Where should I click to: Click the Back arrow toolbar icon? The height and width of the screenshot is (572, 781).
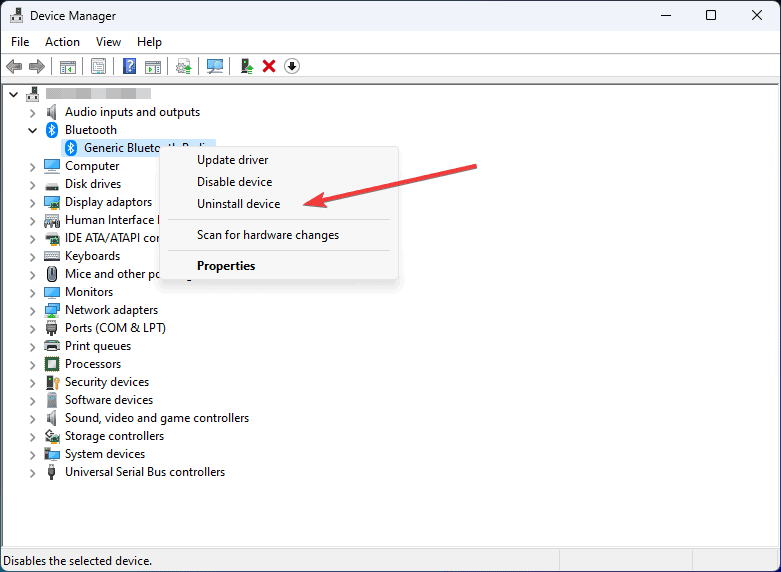tap(14, 66)
